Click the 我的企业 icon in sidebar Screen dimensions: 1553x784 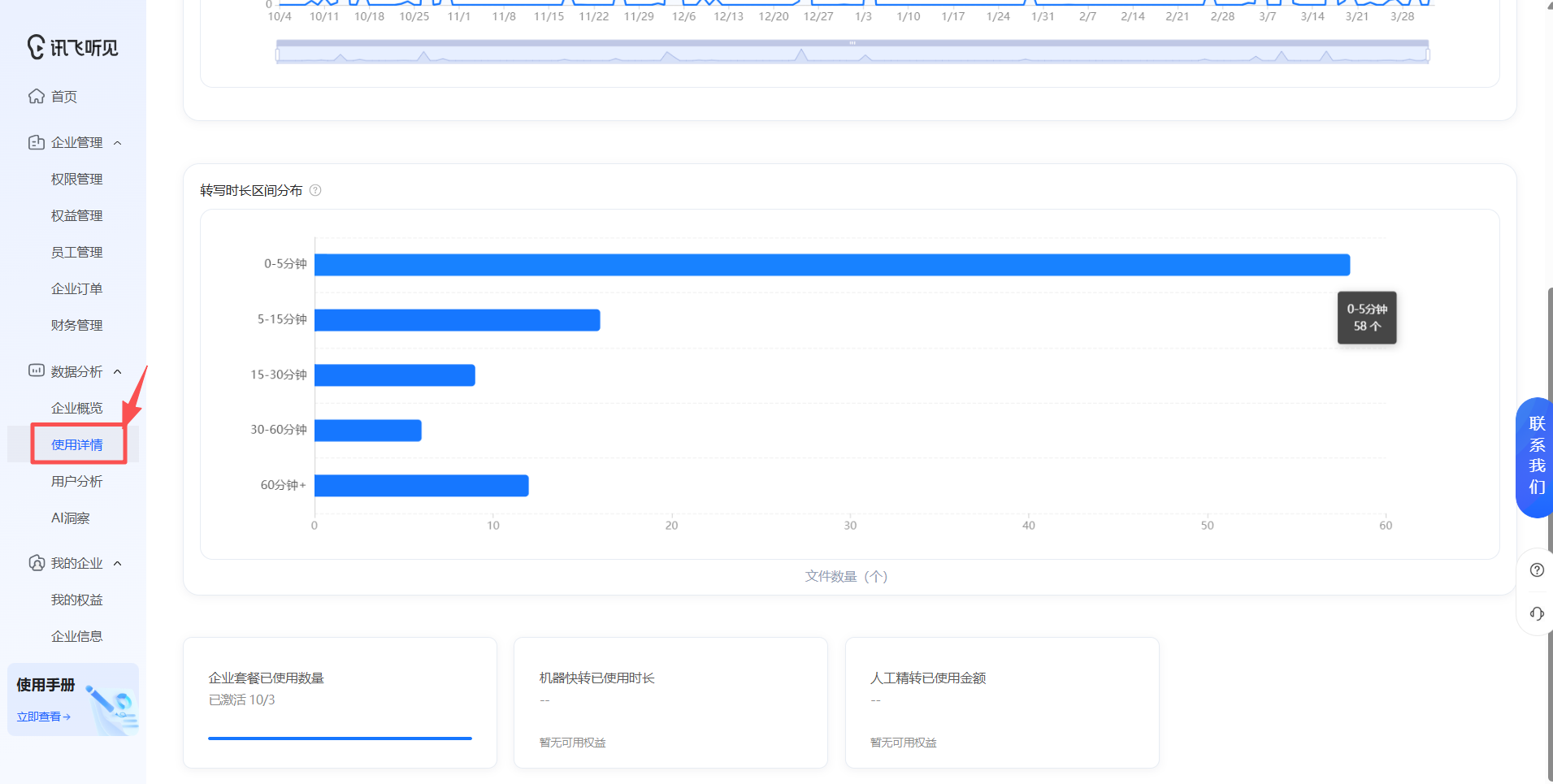point(37,563)
